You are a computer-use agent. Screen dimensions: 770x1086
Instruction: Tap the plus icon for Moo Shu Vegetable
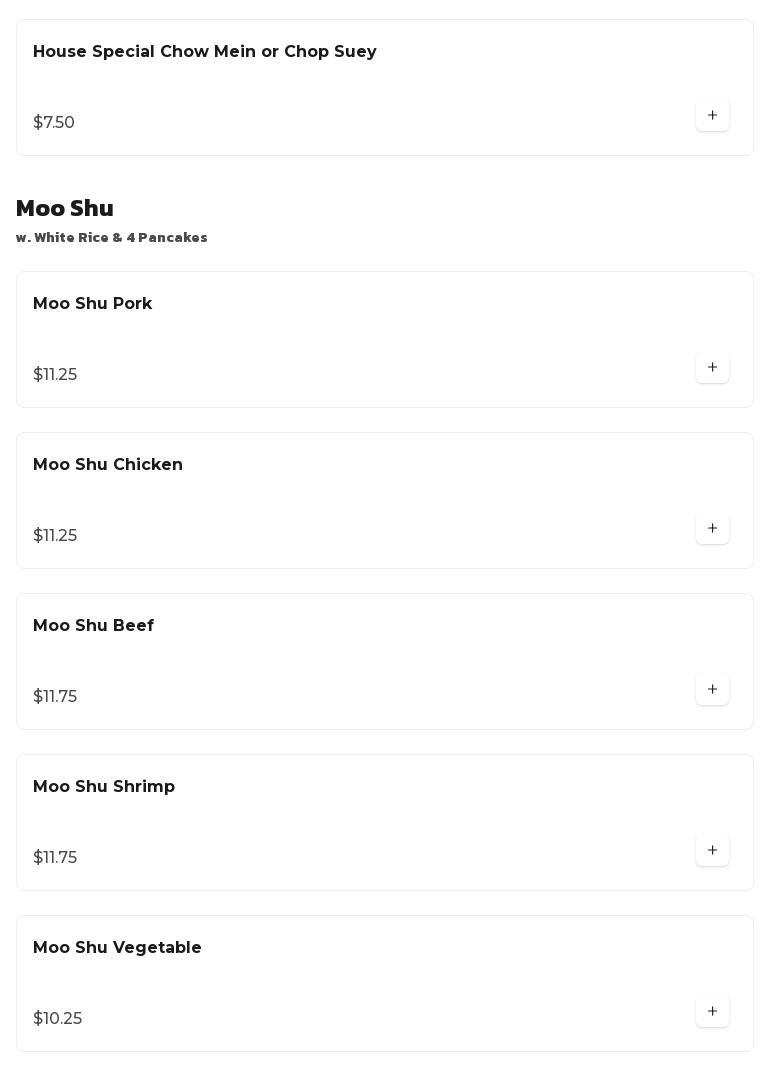pyautogui.click(x=712, y=1012)
